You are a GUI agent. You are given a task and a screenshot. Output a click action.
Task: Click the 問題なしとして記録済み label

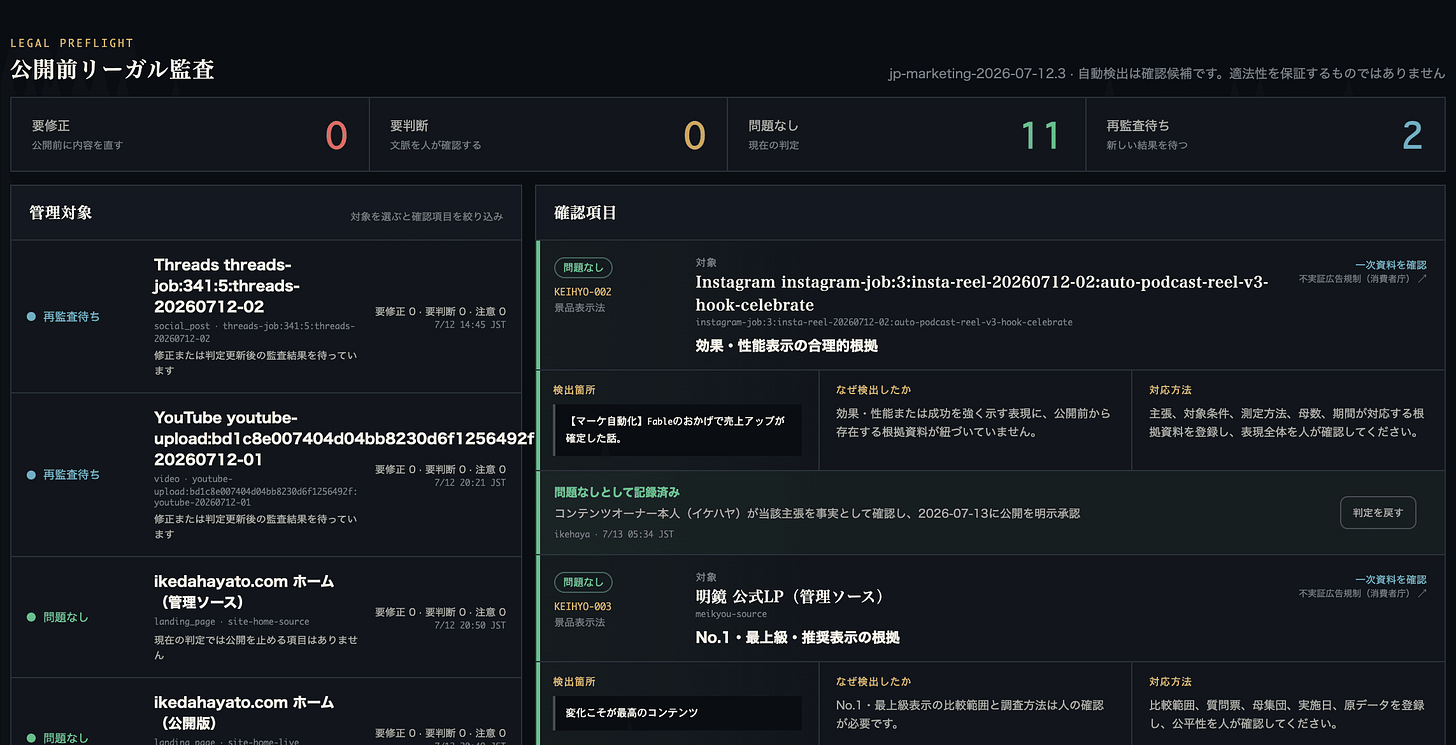click(617, 492)
